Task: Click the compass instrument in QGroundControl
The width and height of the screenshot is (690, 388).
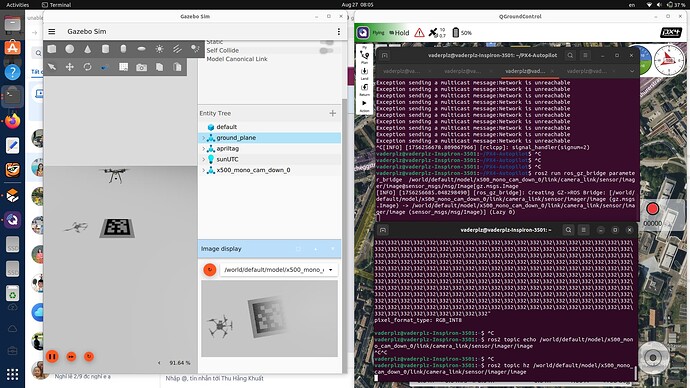Action: tap(669, 60)
